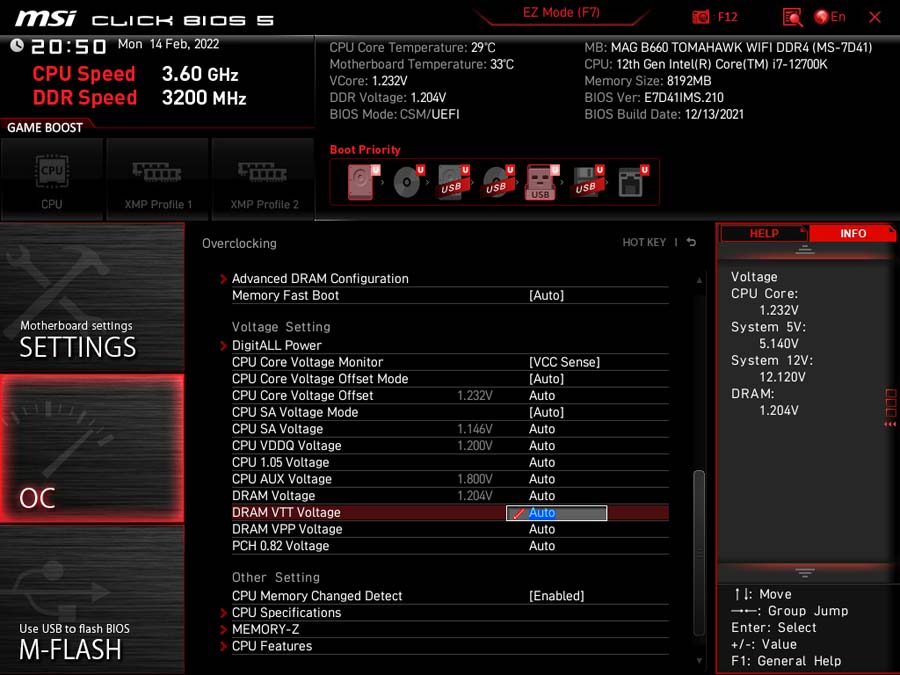Open the SETTINGS motherboard settings section
900x675 pixels.
coord(92,297)
